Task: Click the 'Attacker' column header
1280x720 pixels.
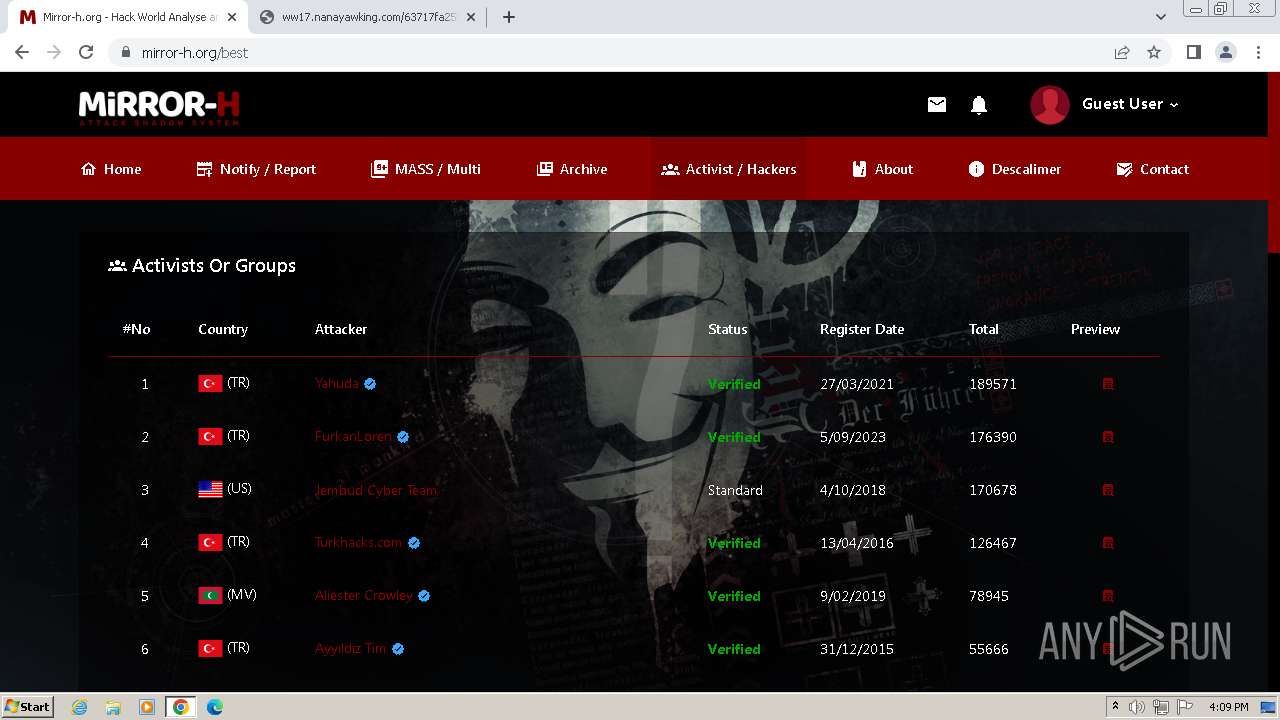Action: pos(341,329)
